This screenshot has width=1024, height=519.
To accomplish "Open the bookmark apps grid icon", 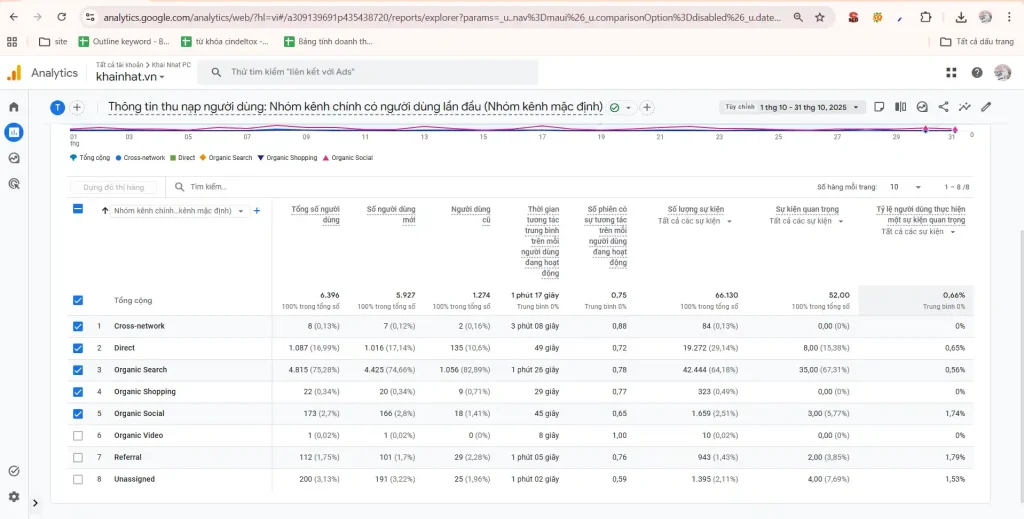I will (12, 42).
